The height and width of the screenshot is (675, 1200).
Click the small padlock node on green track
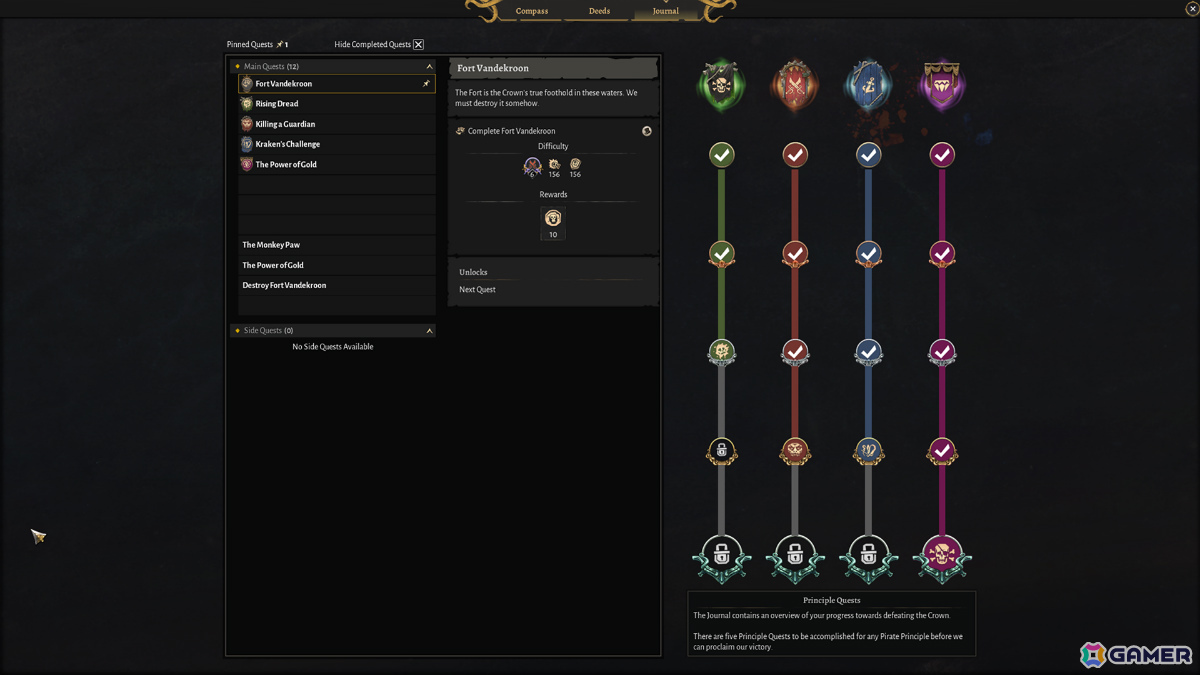point(721,451)
